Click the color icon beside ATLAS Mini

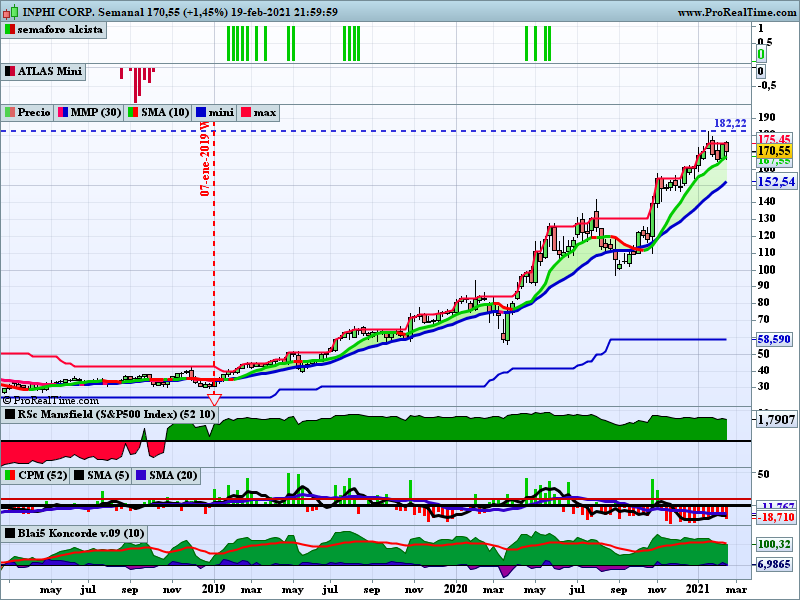[x=10, y=71]
